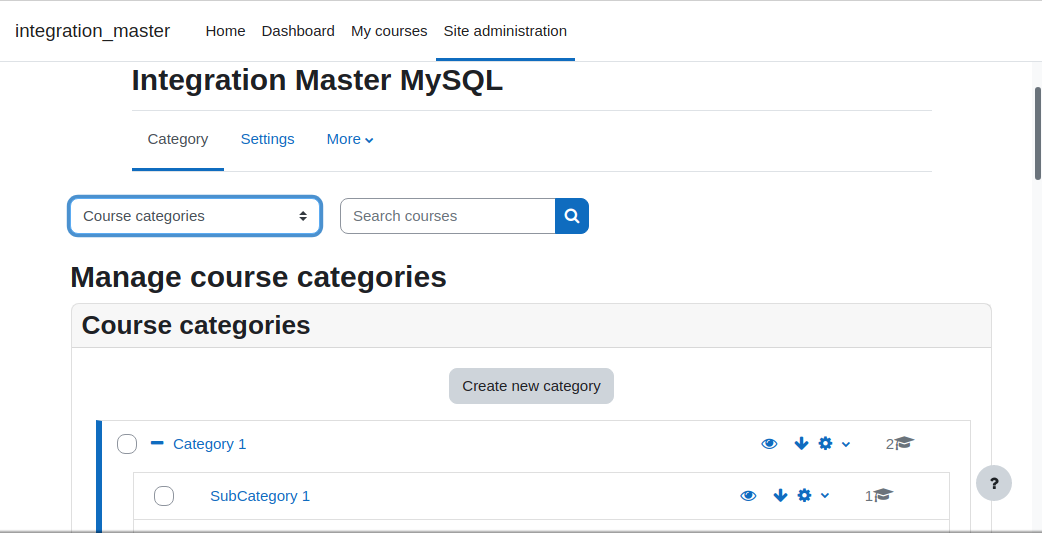Move Category 1 down with arrow icon
This screenshot has width=1042, height=533.
coord(801,444)
